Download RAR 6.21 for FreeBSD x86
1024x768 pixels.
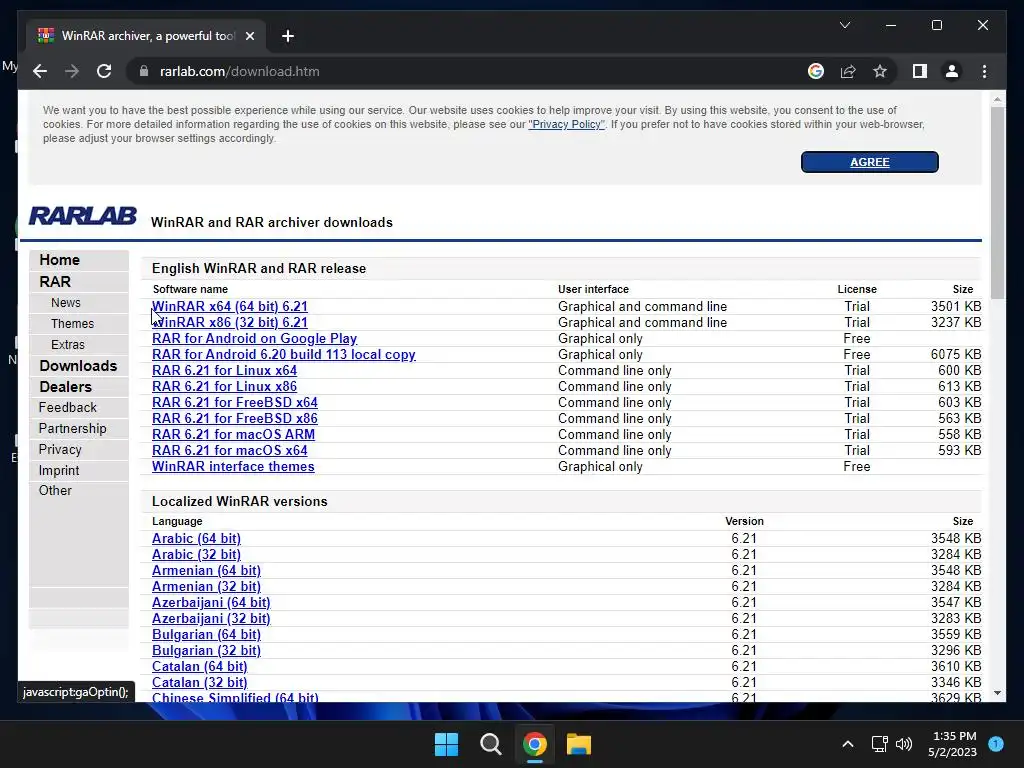pos(235,419)
